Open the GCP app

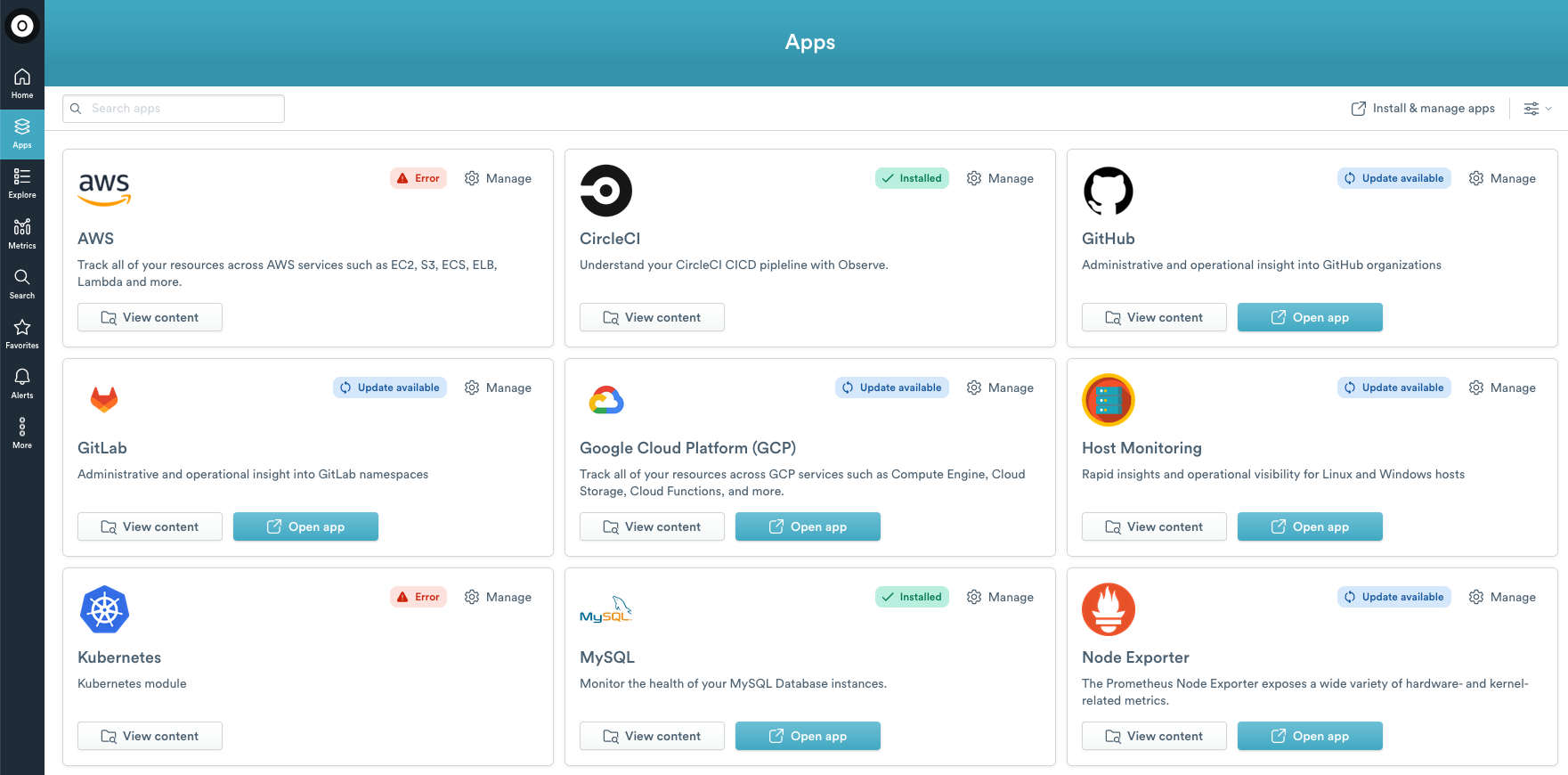(x=808, y=526)
